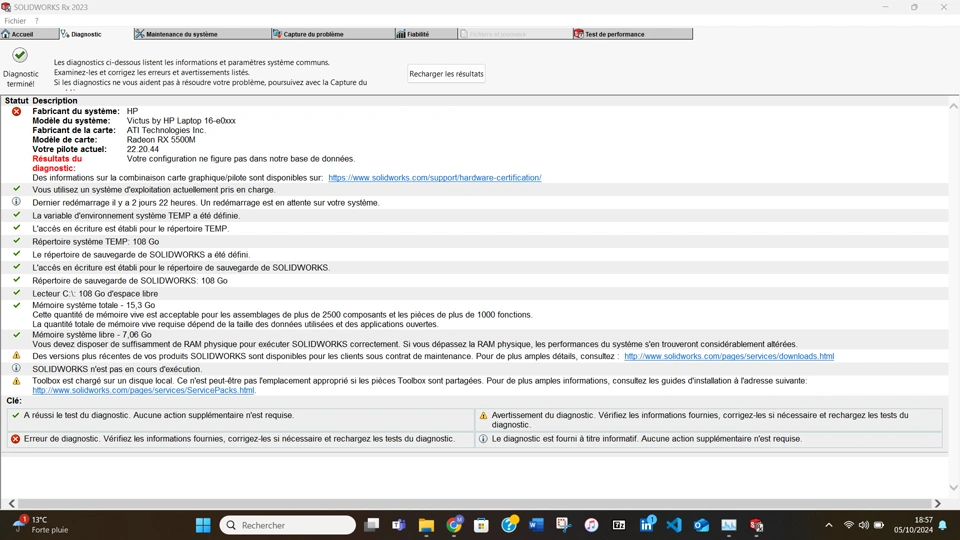The image size is (960, 540).
Task: Open iTunes music app from taskbar
Action: point(591,525)
